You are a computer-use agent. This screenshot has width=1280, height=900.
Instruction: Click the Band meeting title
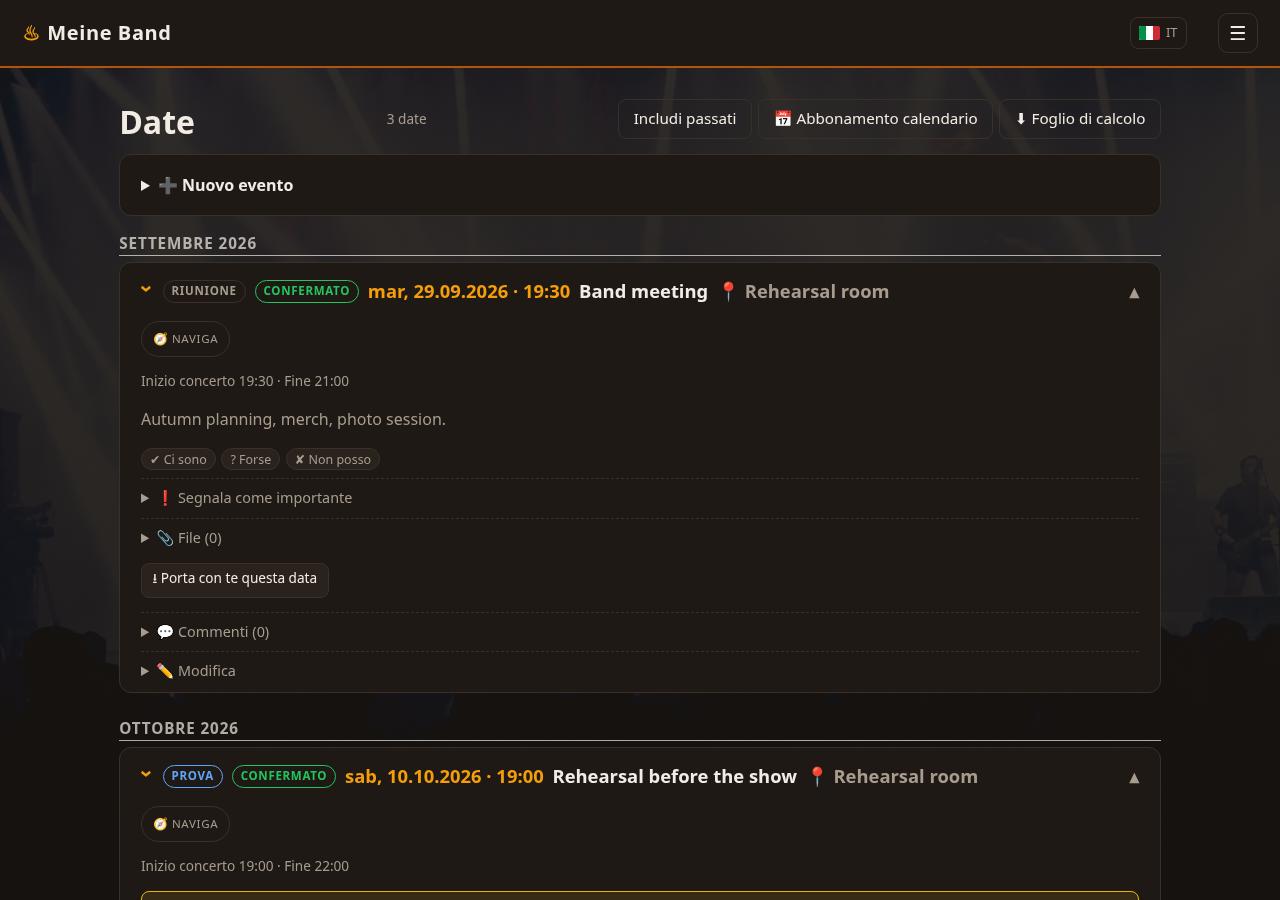[643, 292]
